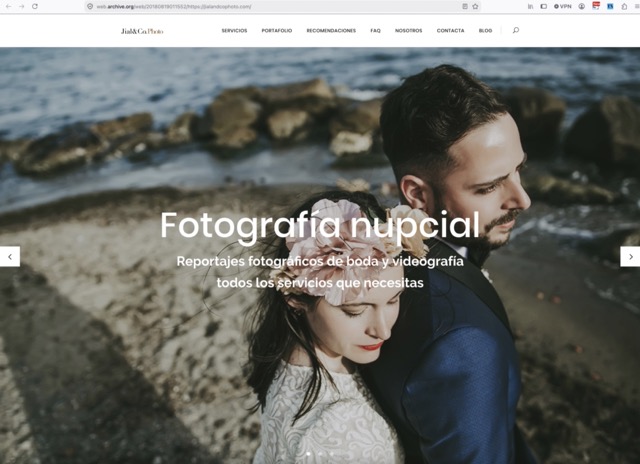Open the CONTACTA menu item
This screenshot has width=640, height=464.
click(451, 31)
